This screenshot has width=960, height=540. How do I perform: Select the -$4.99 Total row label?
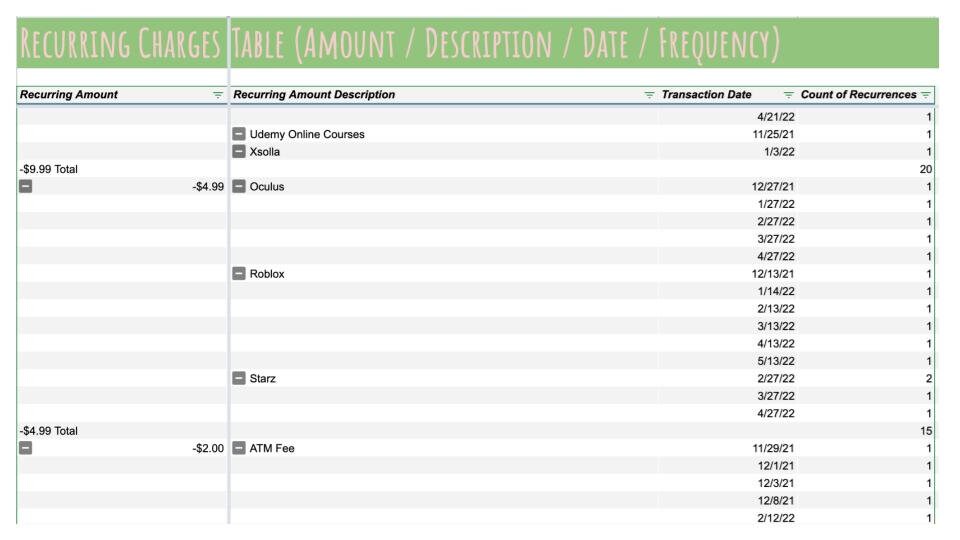click(x=48, y=431)
